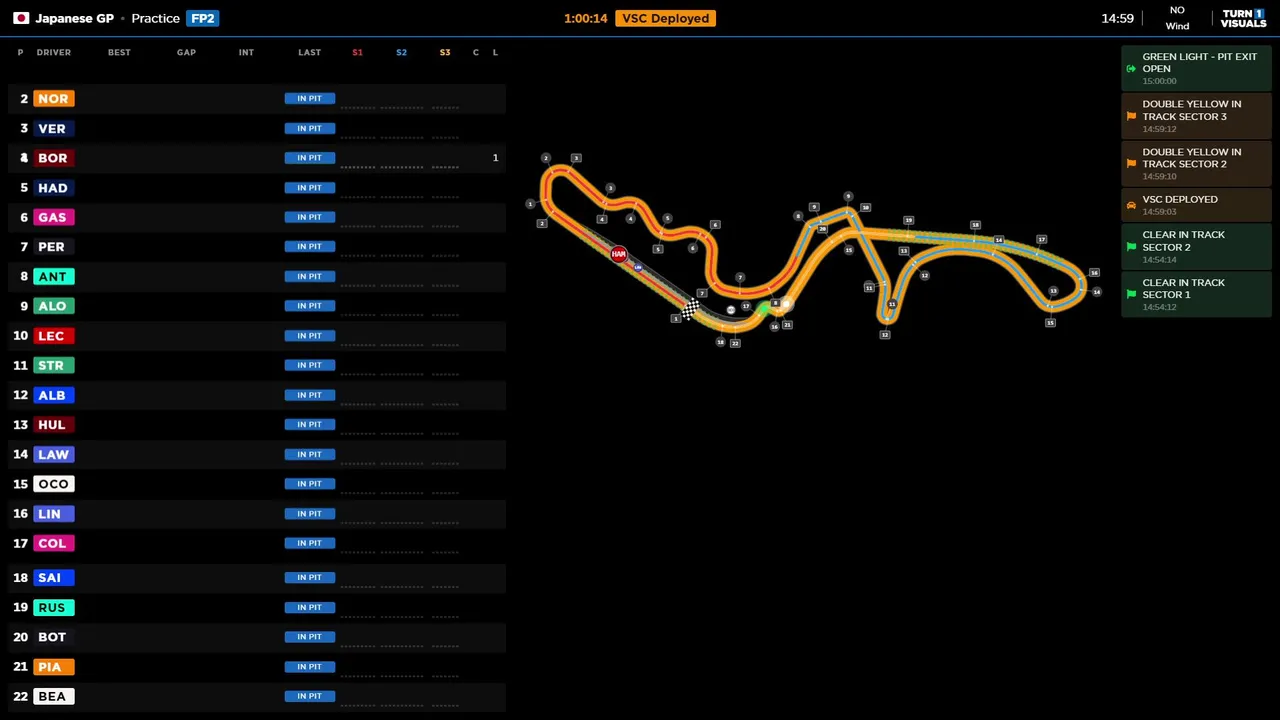Select the HUL driver tag

tap(53, 424)
